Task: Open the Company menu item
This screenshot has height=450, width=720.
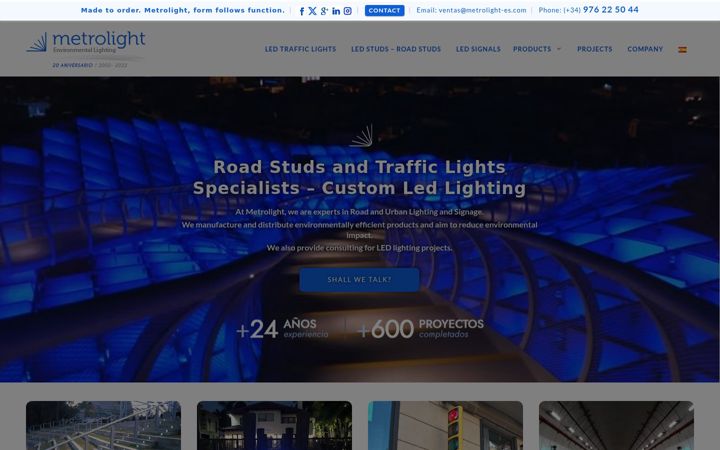Action: [x=645, y=49]
